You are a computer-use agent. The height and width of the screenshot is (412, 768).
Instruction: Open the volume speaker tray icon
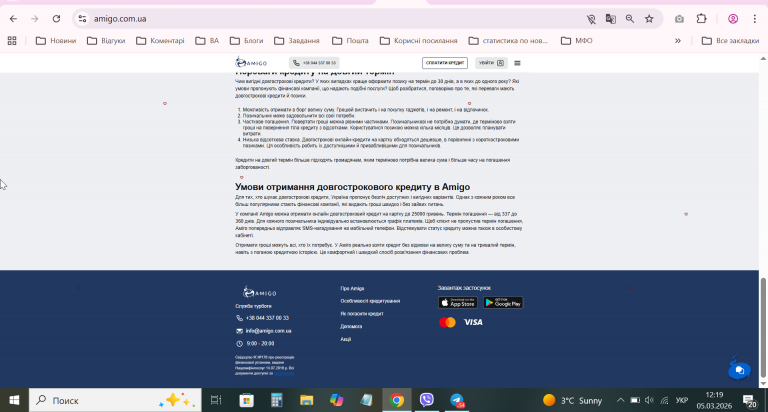649,400
